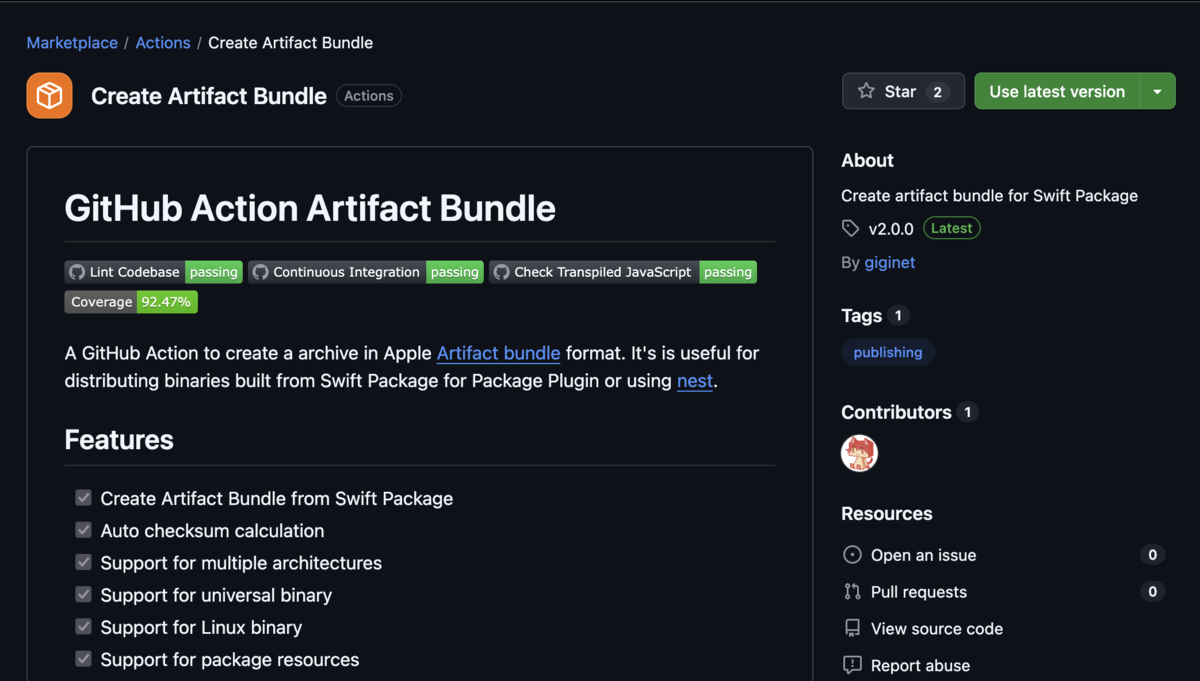The width and height of the screenshot is (1200, 681).
Task: Click the Contributors count badge
Action: pos(967,412)
